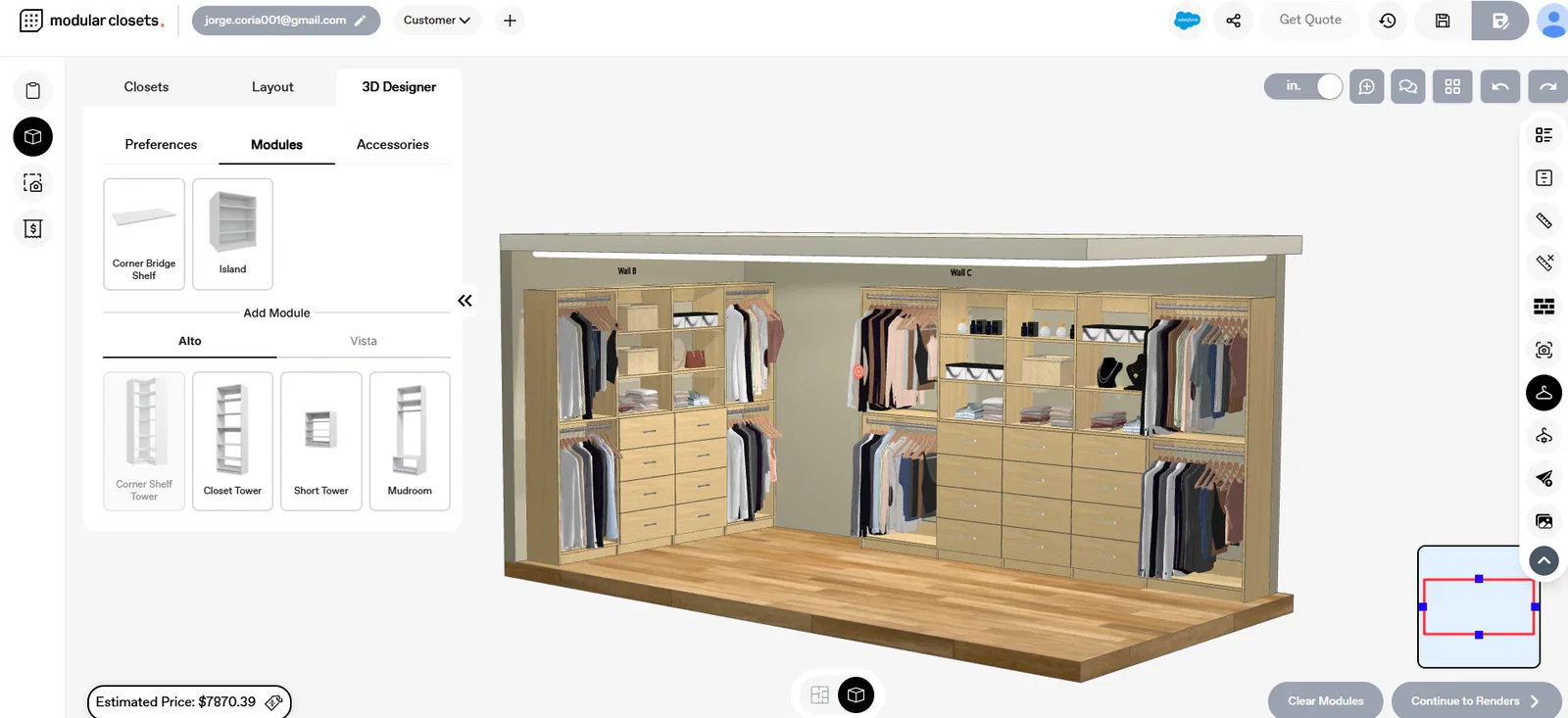Collapse the side panel with double chevron
The width and height of the screenshot is (1568, 718).
click(x=465, y=301)
